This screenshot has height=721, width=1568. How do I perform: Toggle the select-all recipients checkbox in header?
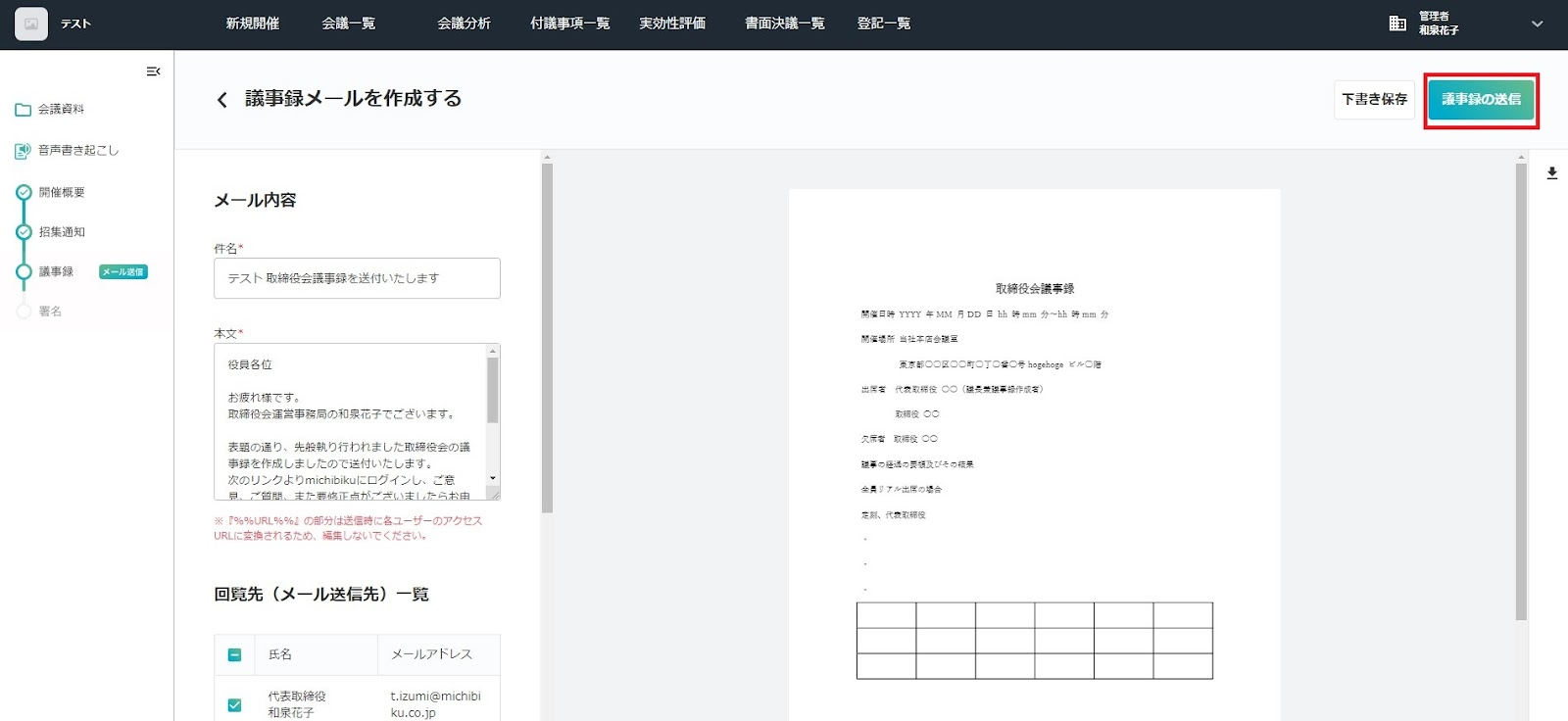coord(234,654)
